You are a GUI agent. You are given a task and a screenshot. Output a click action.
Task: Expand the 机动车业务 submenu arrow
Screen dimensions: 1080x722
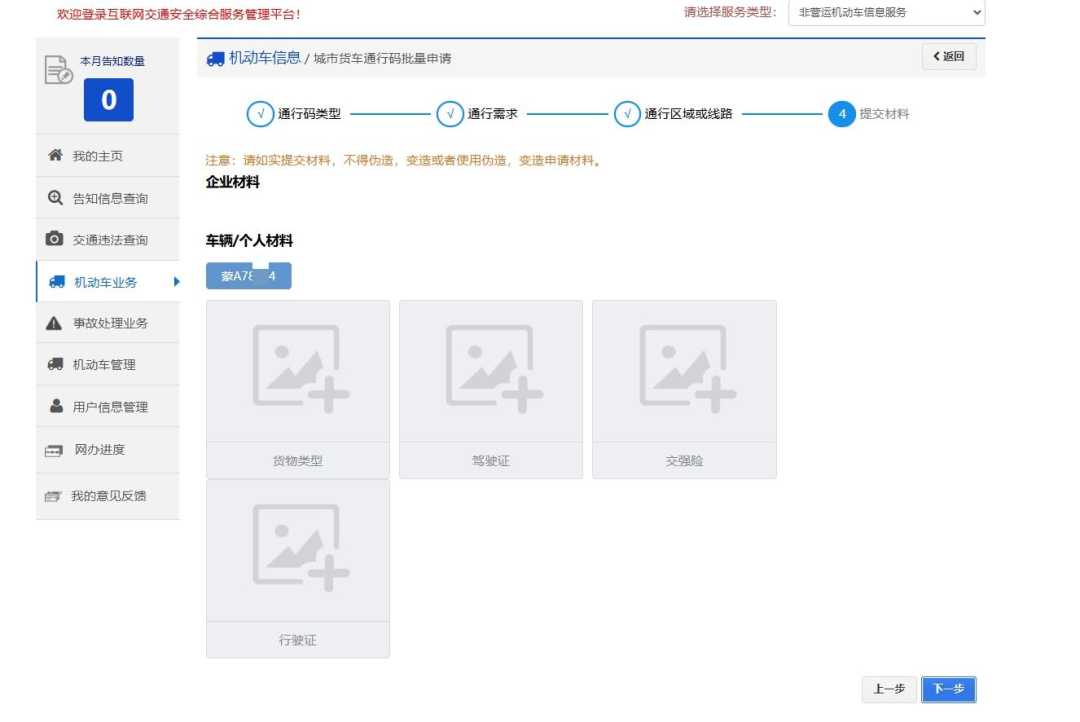click(177, 282)
